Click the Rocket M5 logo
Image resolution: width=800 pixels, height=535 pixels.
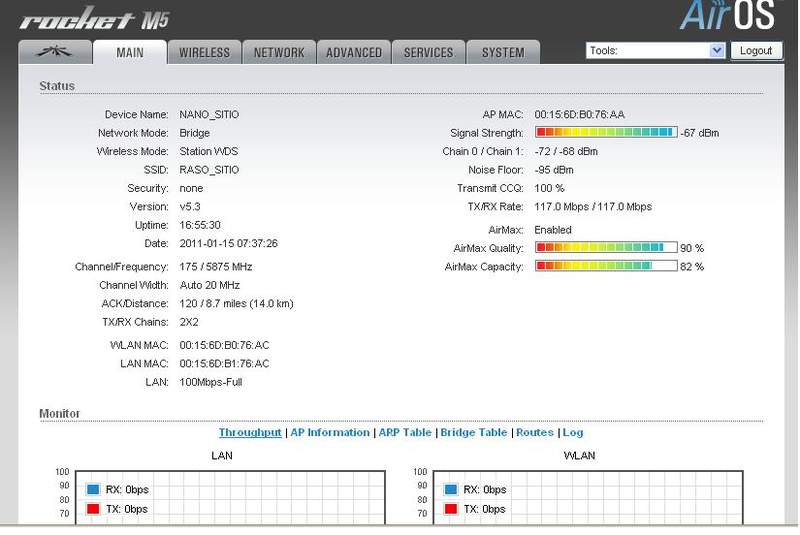click(x=92, y=20)
